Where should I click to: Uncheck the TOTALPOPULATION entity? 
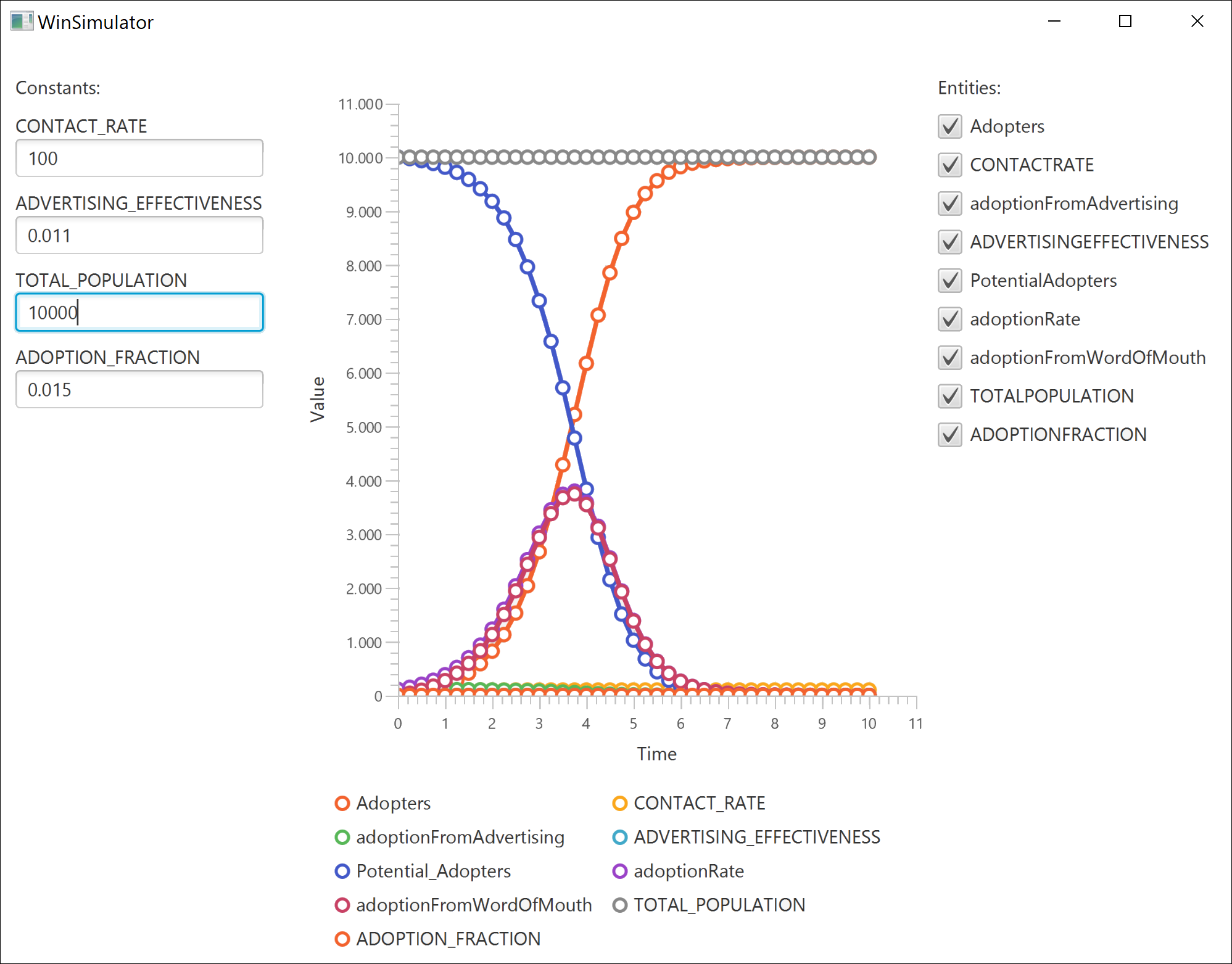pyautogui.click(x=949, y=396)
